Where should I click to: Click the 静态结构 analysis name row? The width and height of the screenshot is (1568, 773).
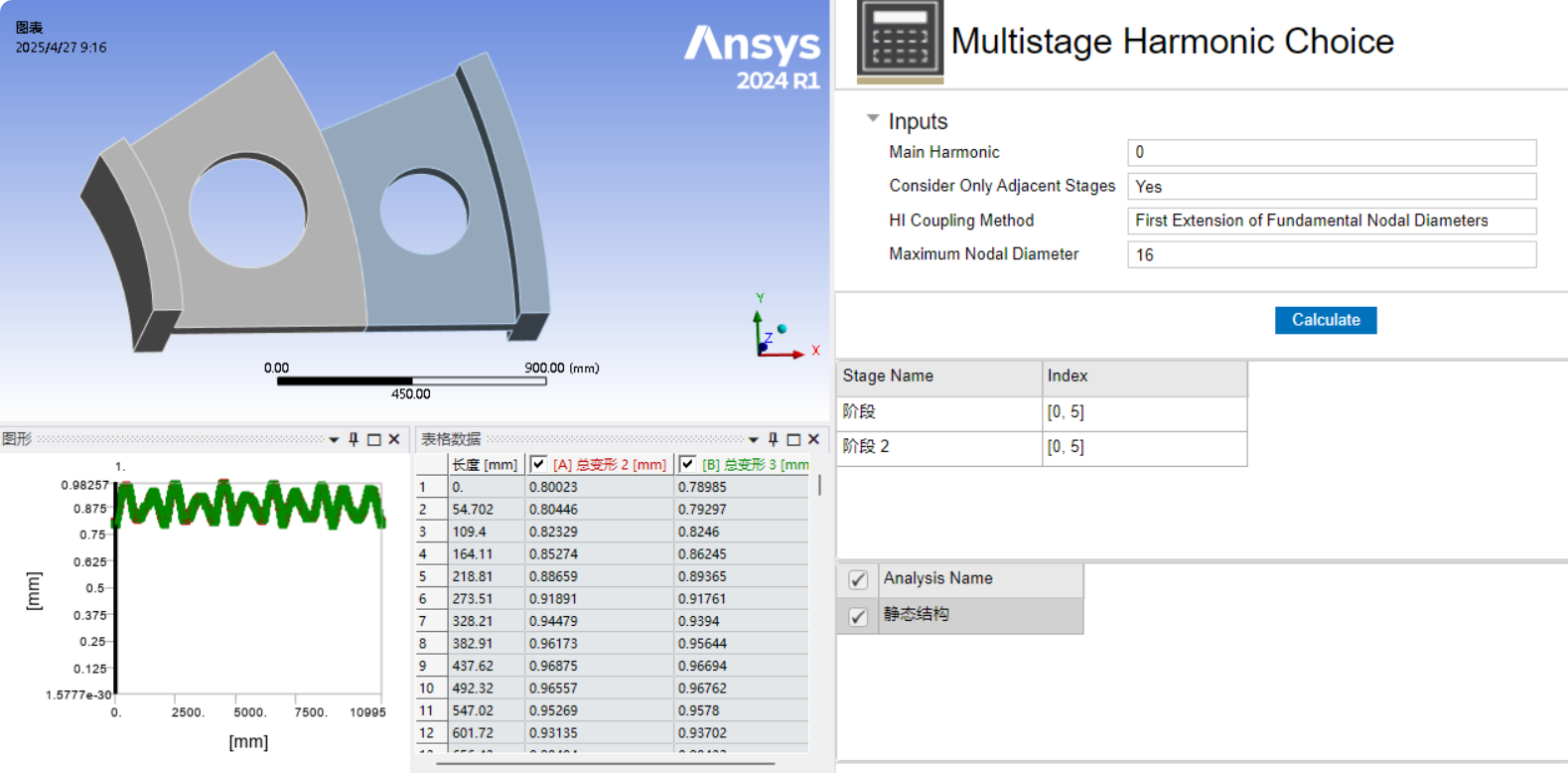pos(981,615)
